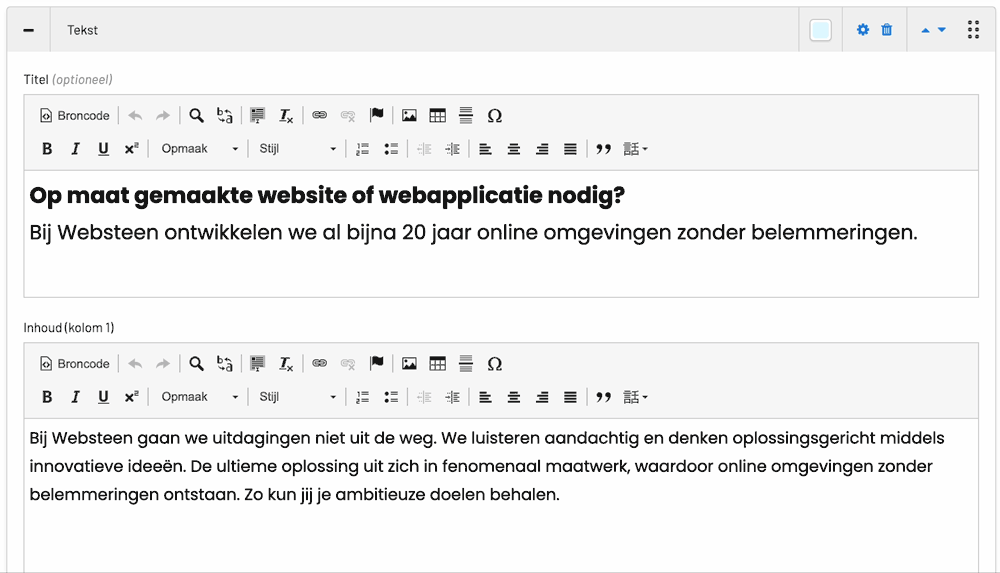Toggle superscript in Titel editor
This screenshot has height=573, width=1000.
coord(131,149)
